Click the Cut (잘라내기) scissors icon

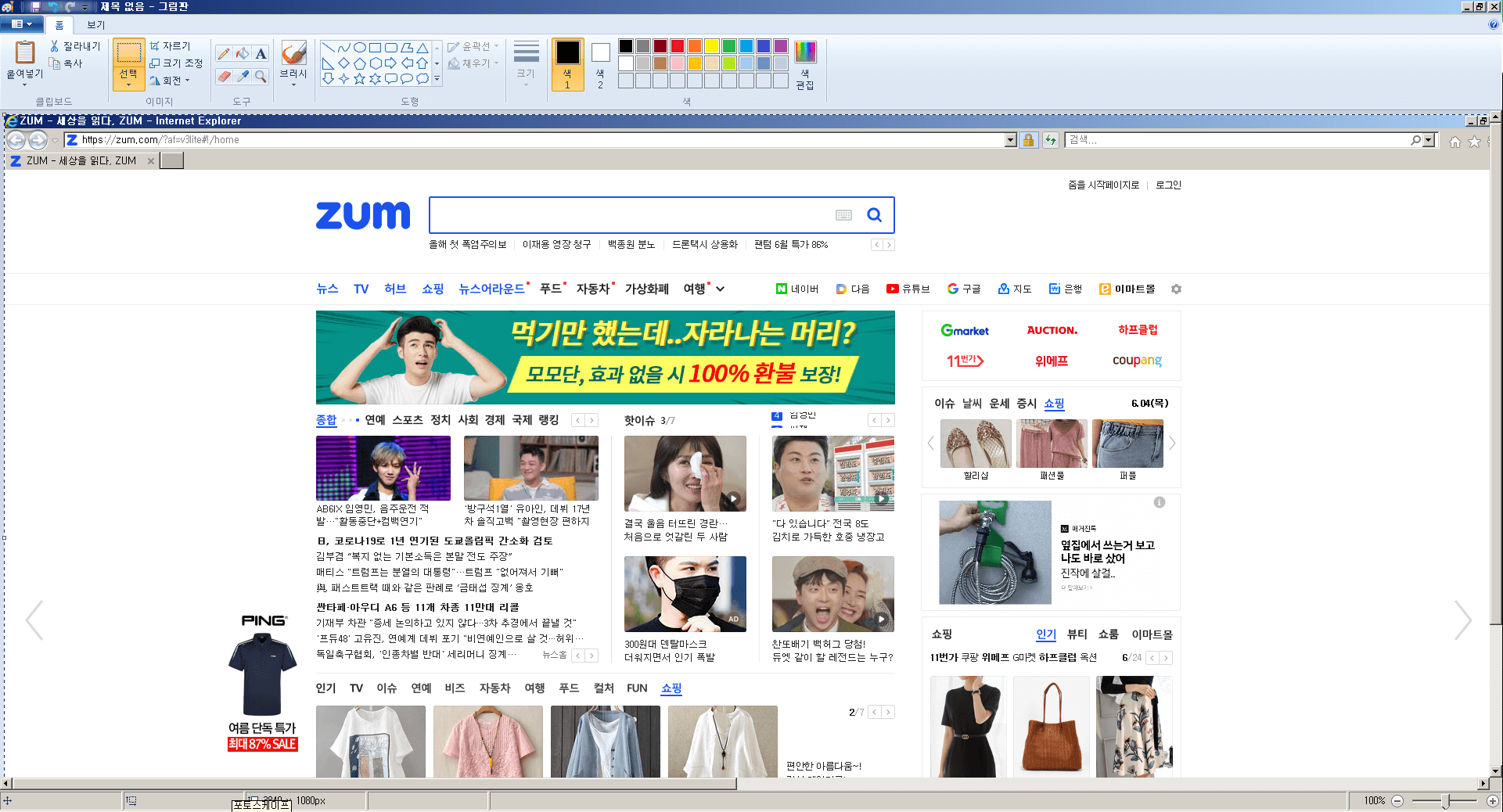click(x=55, y=46)
